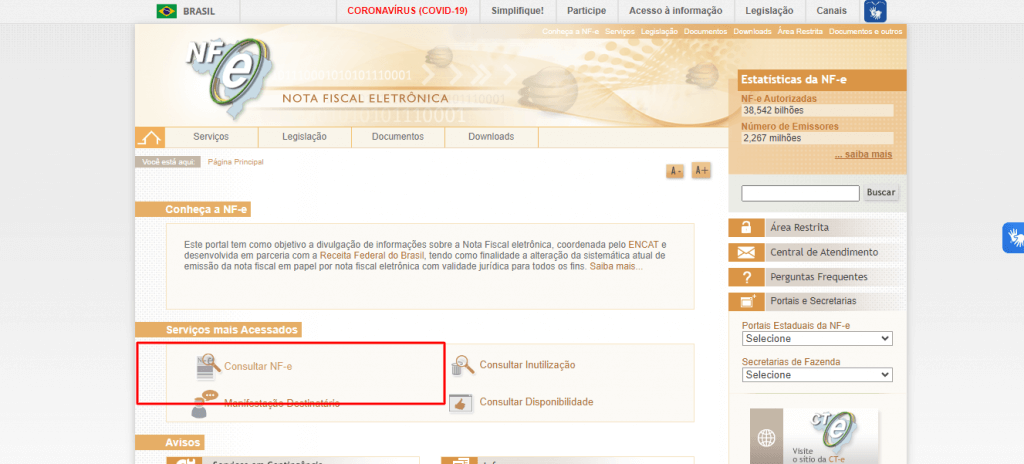This screenshot has height=464, width=1024.
Task: Click Área Restrita in top header links
Action: point(800,31)
